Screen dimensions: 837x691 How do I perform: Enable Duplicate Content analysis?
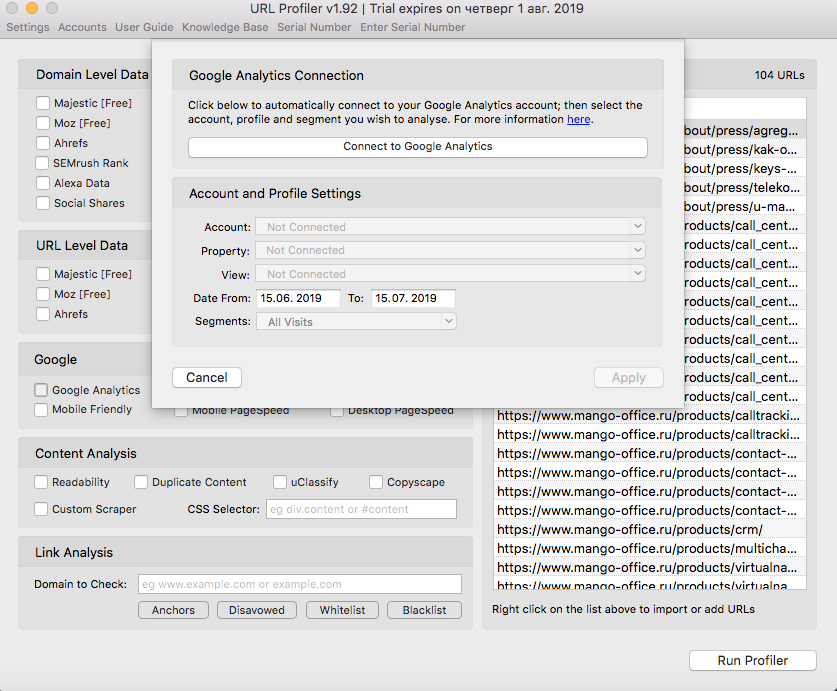(141, 482)
